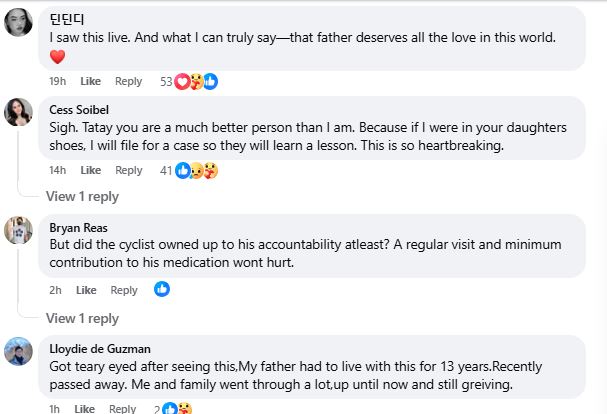Reply to 딘딘디's comment

[x=128, y=81]
